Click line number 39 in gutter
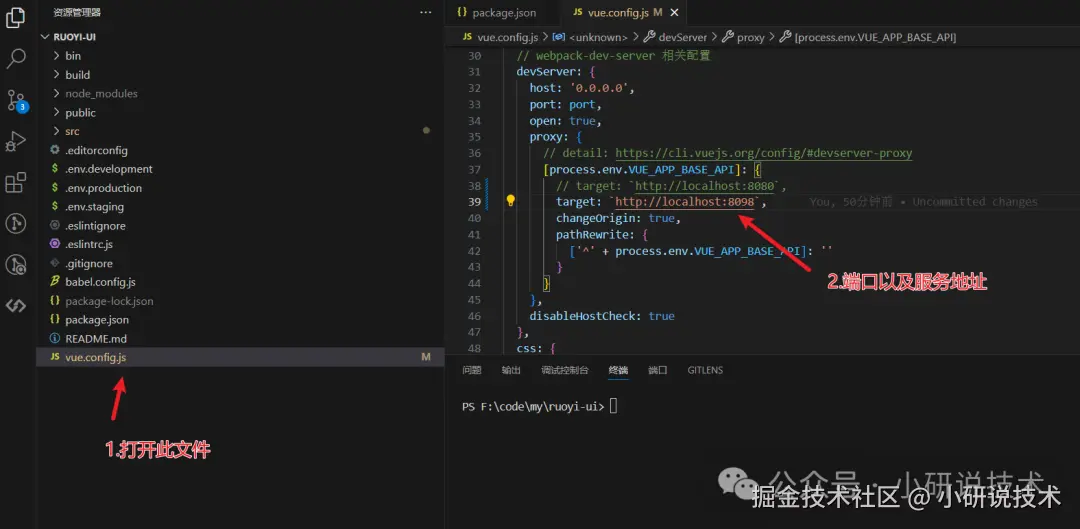The image size is (1080, 529). (x=474, y=202)
